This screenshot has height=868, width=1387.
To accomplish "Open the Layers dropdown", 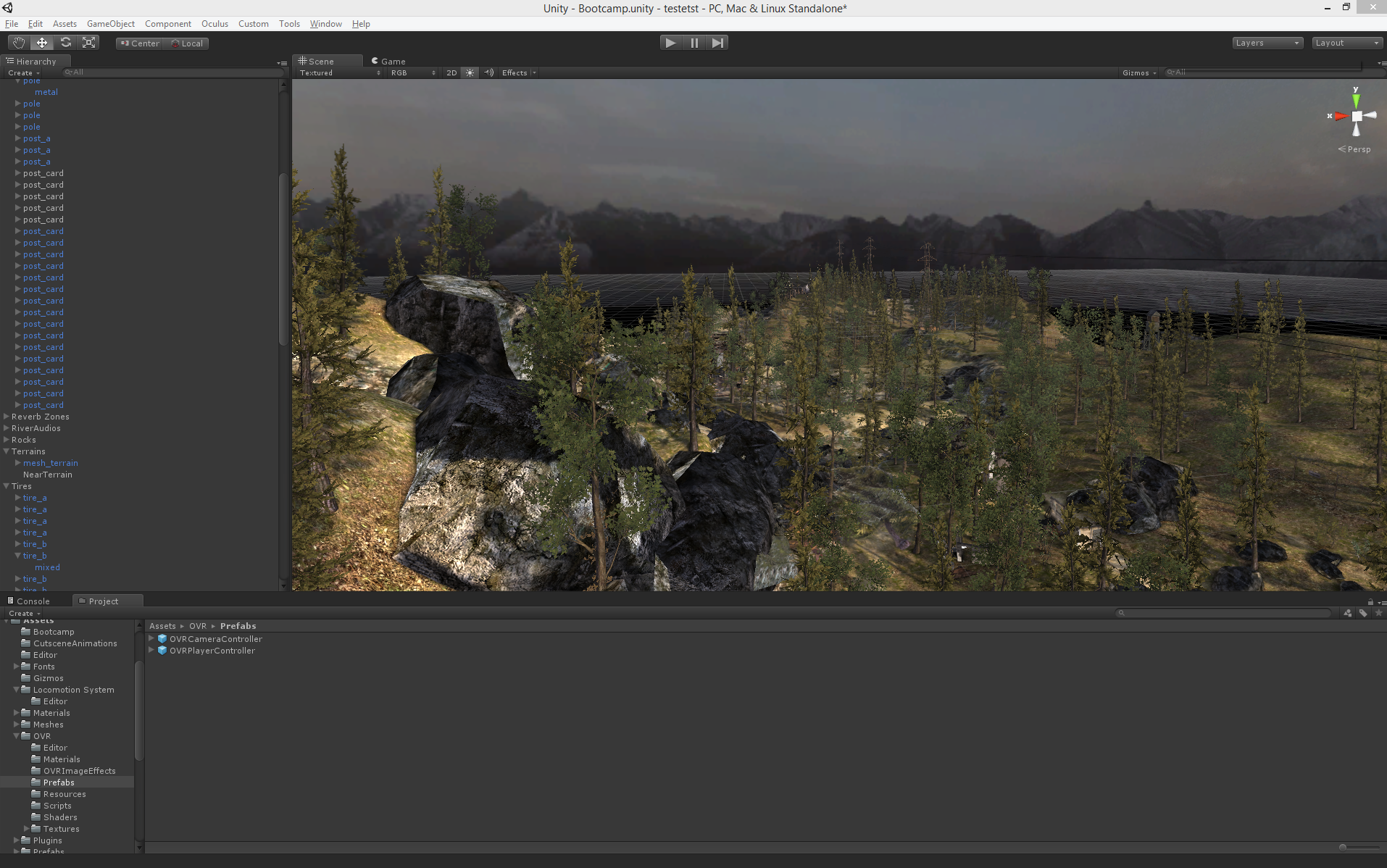I will (1267, 43).
